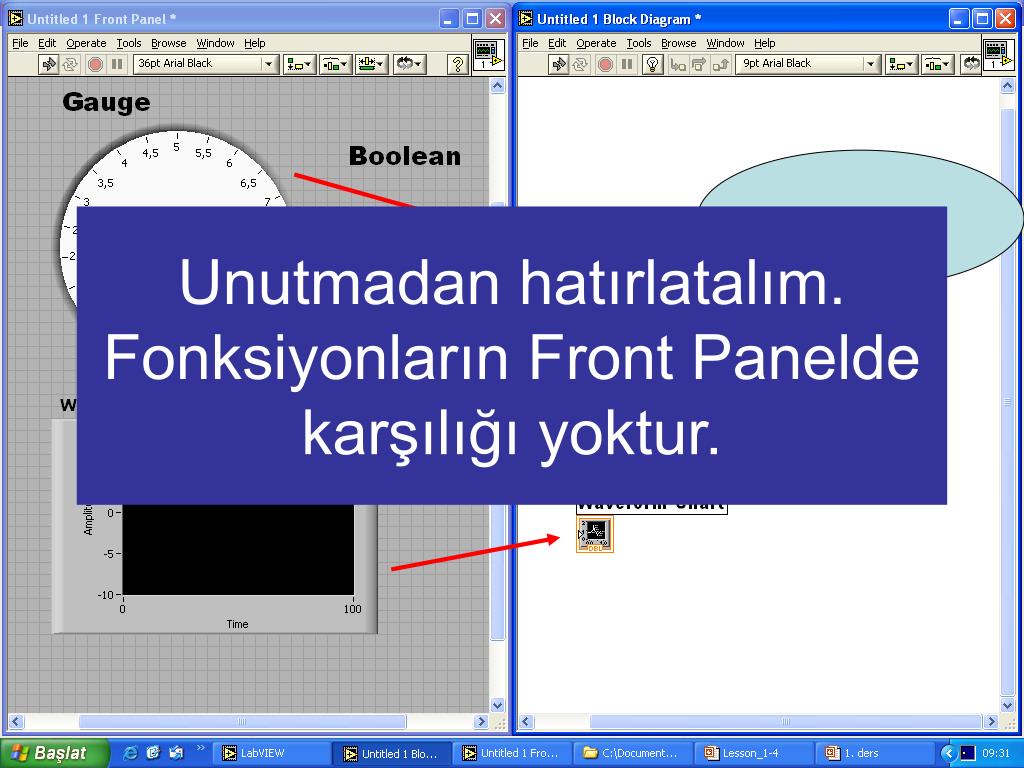The width and height of the screenshot is (1024, 768).
Task: Open Distribute Objects dropdown in Front Panel
Action: click(336, 64)
